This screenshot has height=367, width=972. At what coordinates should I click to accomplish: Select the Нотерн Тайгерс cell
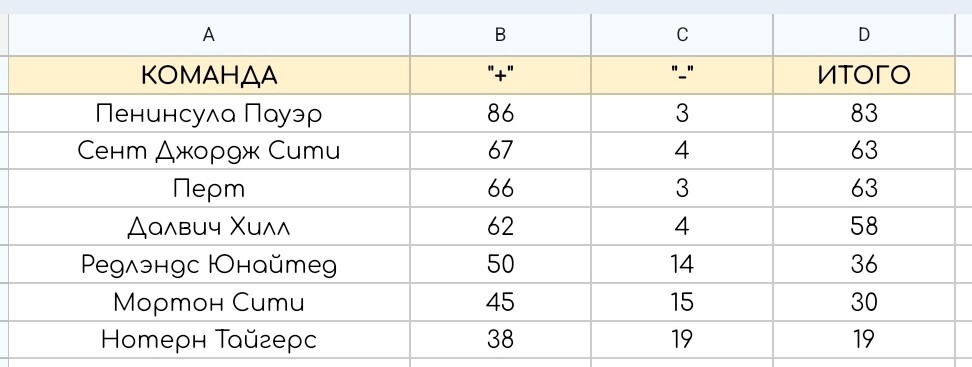tap(209, 340)
